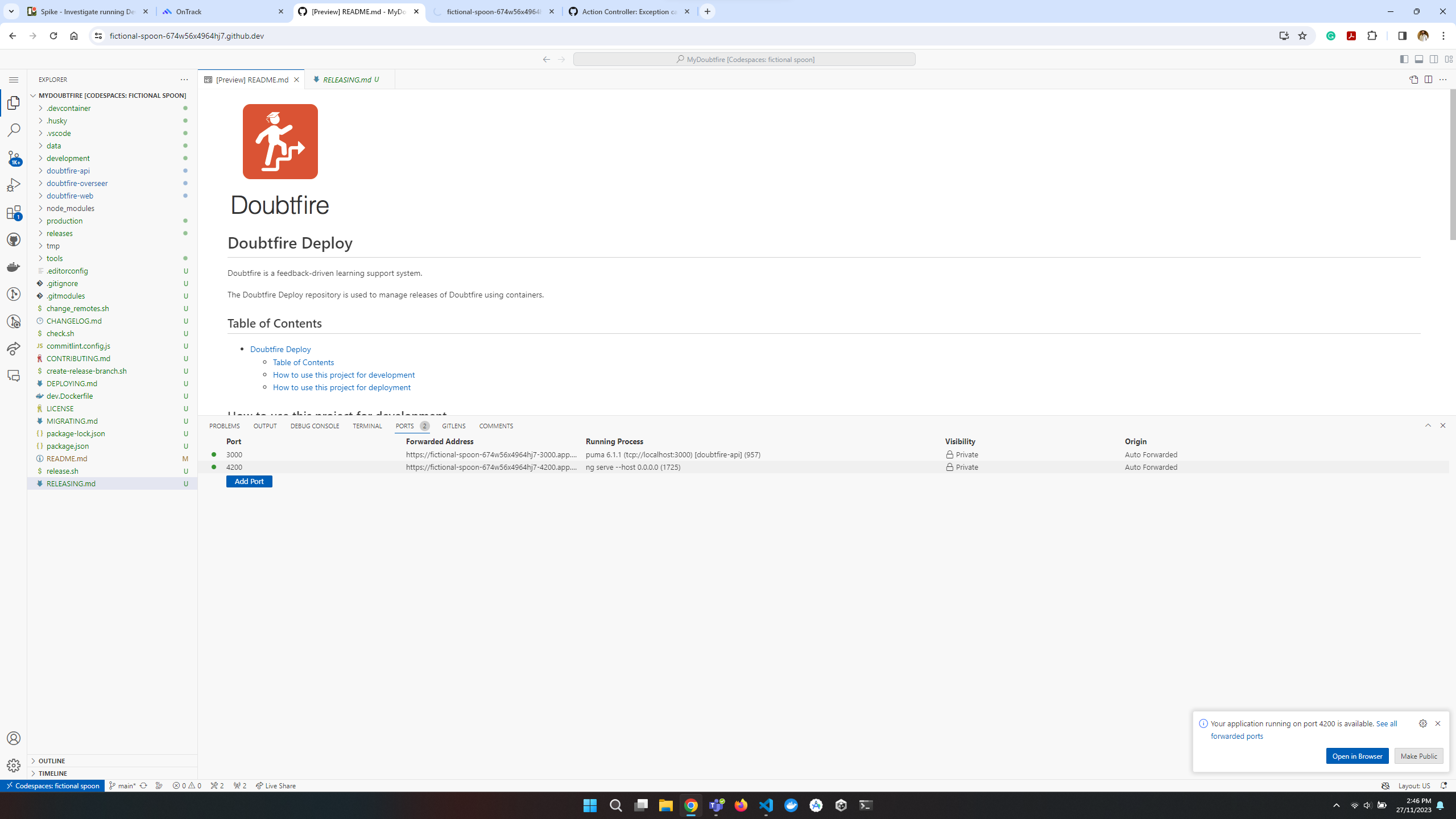Click the Live Share status bar item

[276, 785]
